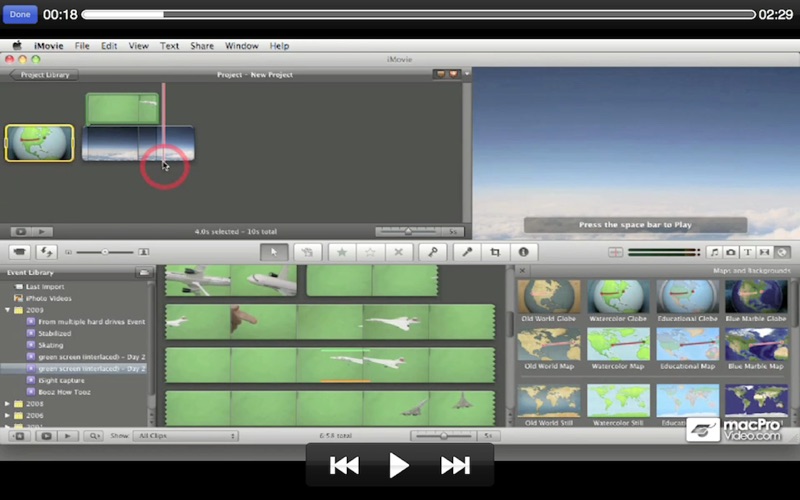The width and height of the screenshot is (800, 500).
Task: Toggle the Event Library list view button
Action: click(x=144, y=272)
